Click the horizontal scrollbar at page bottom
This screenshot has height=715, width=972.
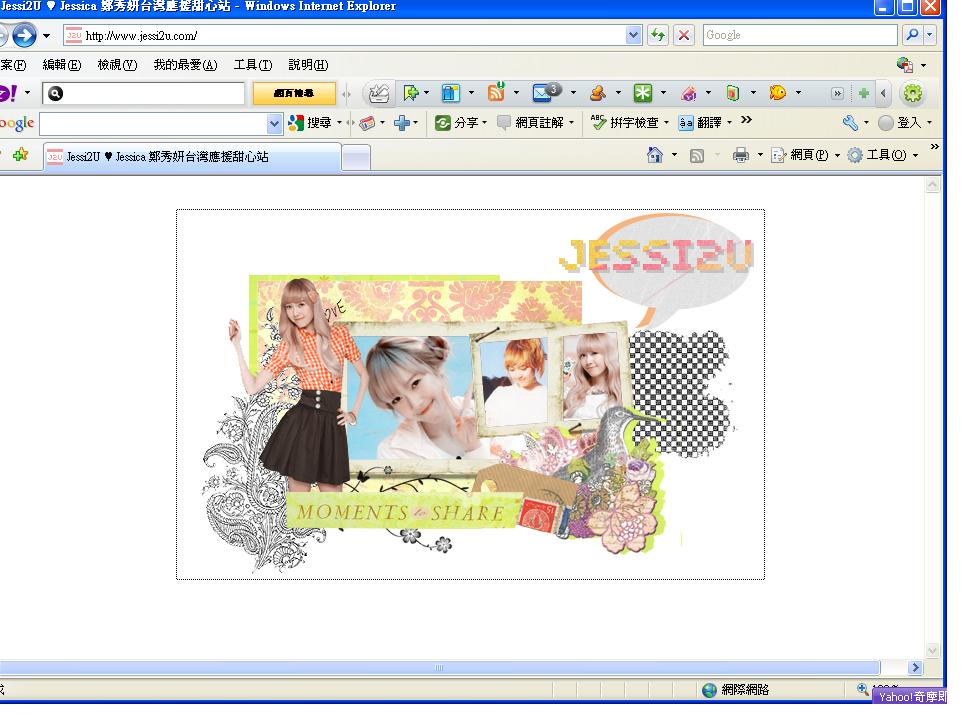coord(438,667)
